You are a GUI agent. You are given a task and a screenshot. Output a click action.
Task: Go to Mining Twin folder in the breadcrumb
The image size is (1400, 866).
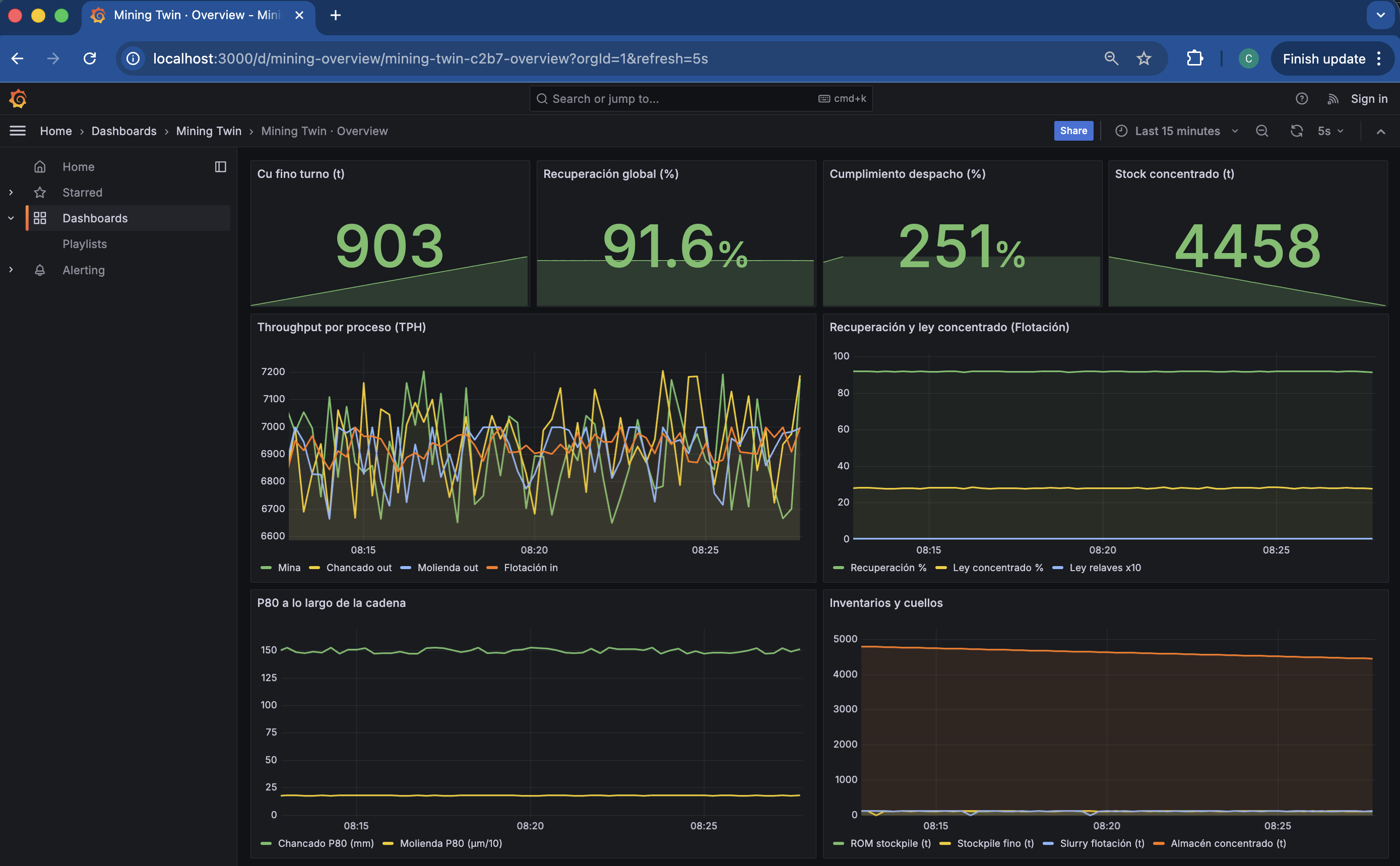(209, 131)
